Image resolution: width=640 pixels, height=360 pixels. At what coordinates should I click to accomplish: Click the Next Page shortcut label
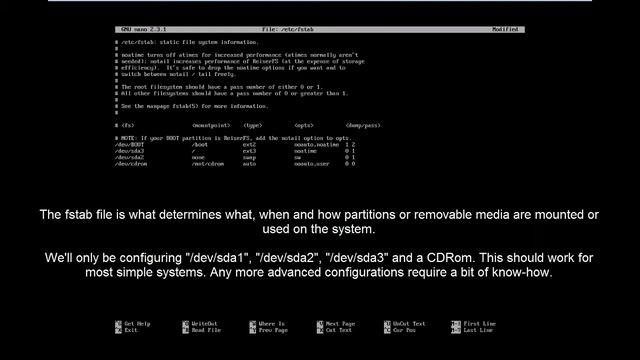[340, 324]
